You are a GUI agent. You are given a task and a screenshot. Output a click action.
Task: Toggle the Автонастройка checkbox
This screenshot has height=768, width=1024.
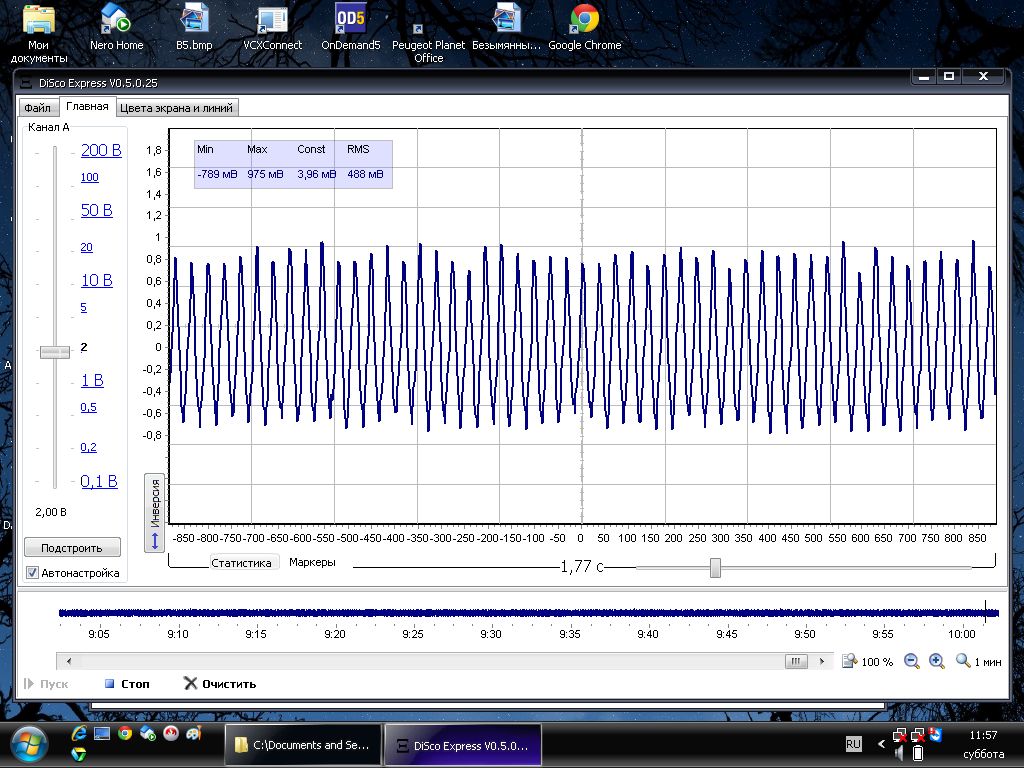pyautogui.click(x=32, y=573)
